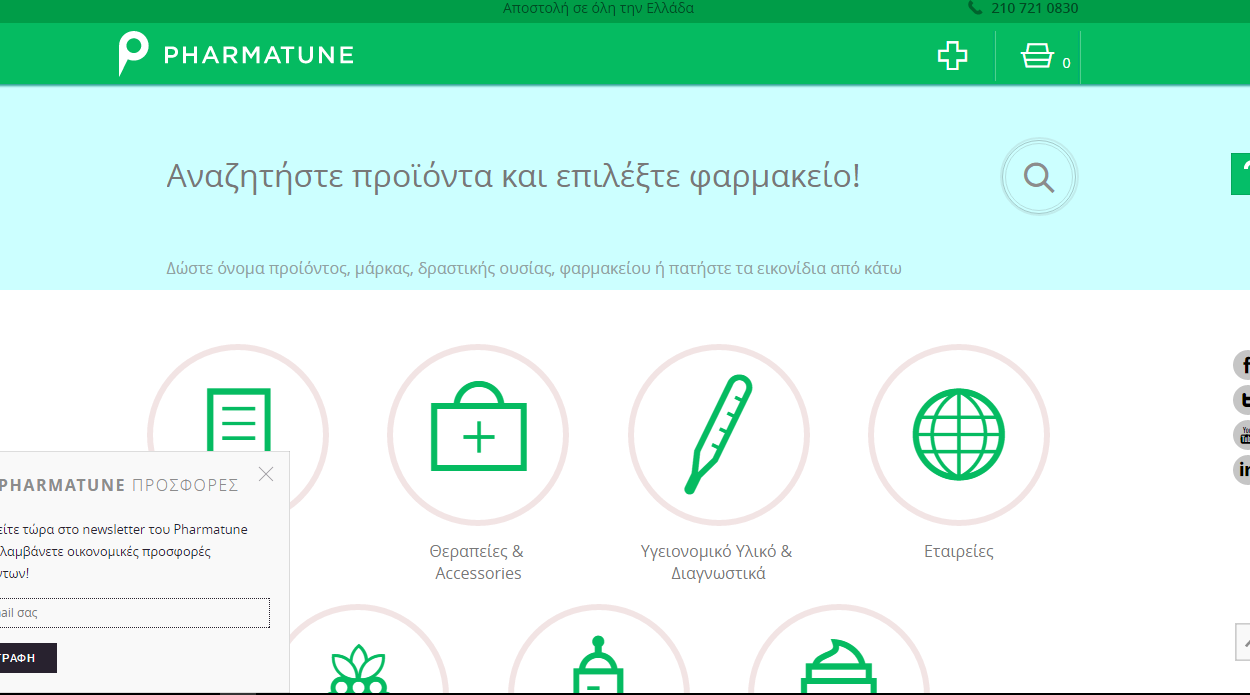This screenshot has width=1250, height=695.
Task: Open the Twitter social icon
Action: click(1243, 400)
